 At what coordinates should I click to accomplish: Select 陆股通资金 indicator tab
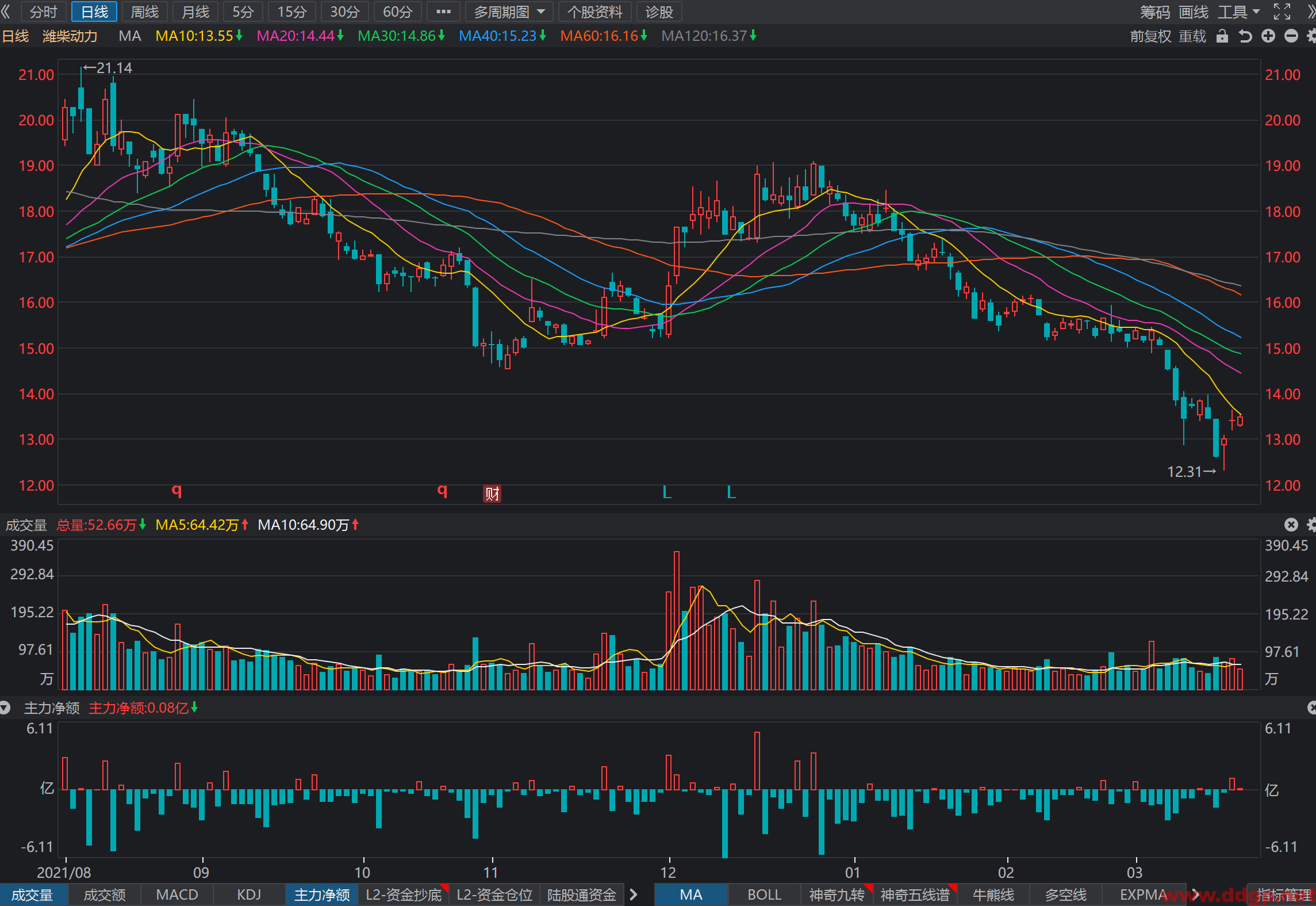[x=582, y=895]
